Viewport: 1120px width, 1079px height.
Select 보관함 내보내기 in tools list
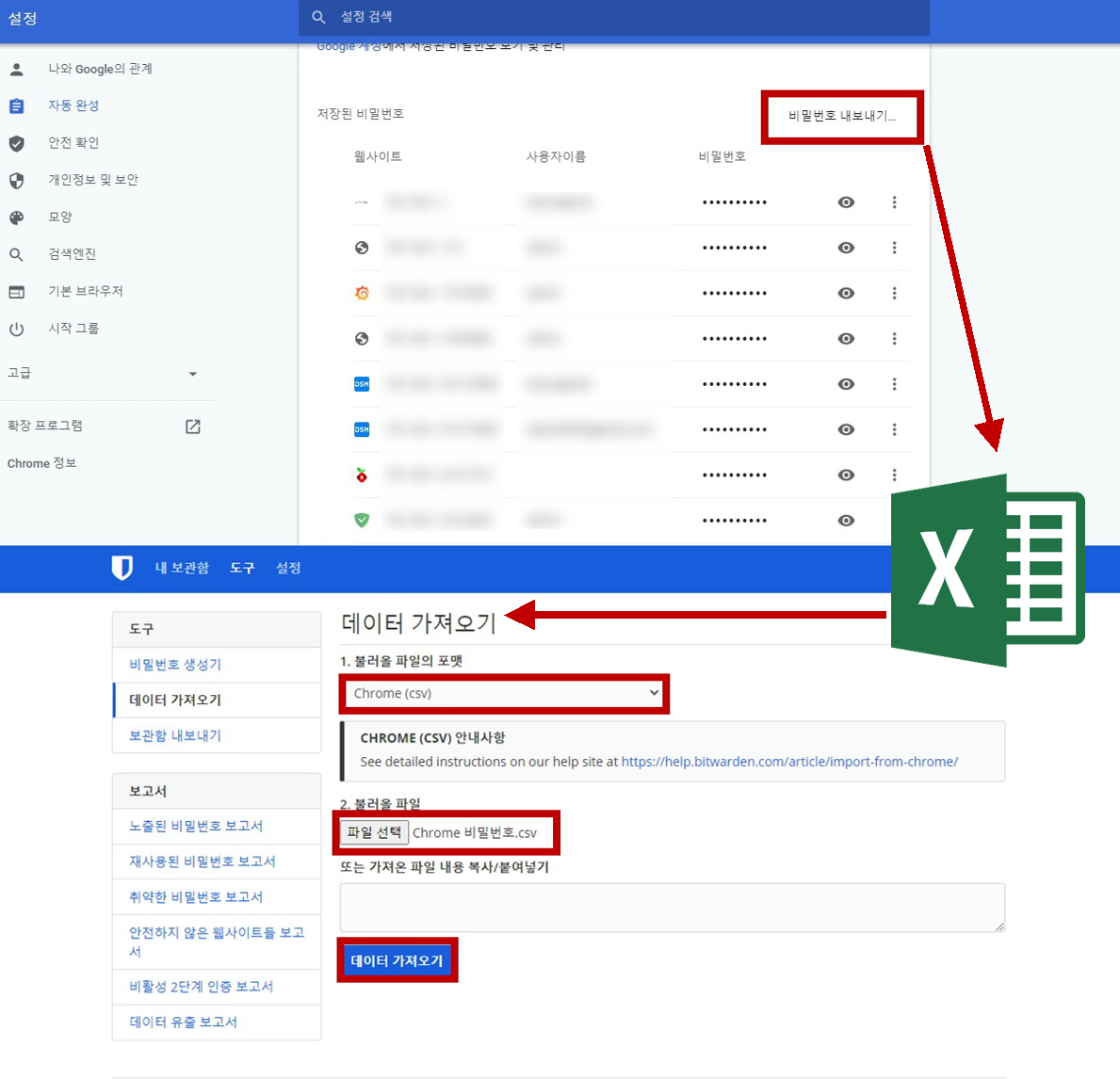pyautogui.click(x=217, y=735)
